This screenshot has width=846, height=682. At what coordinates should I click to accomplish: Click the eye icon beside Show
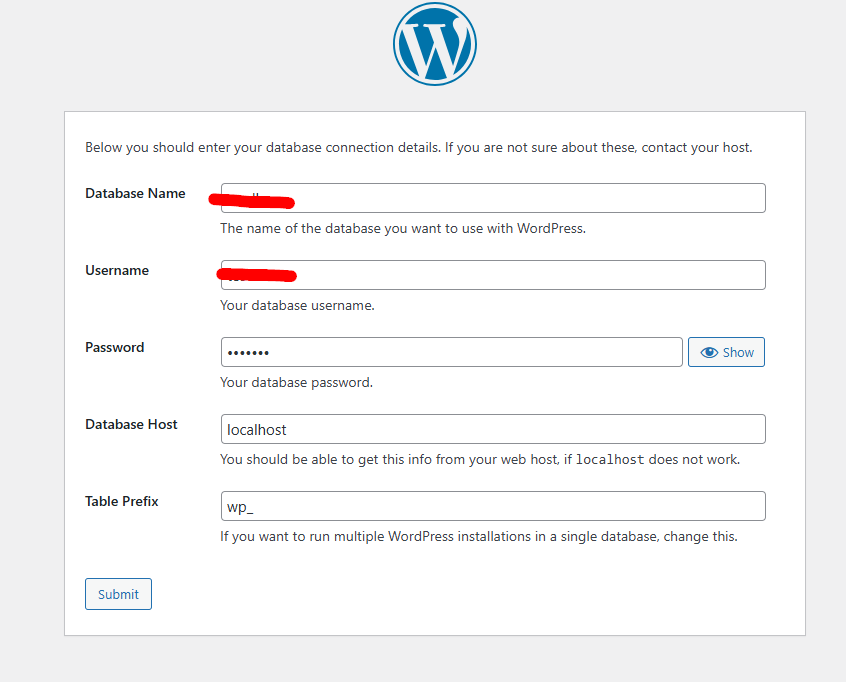tap(710, 352)
